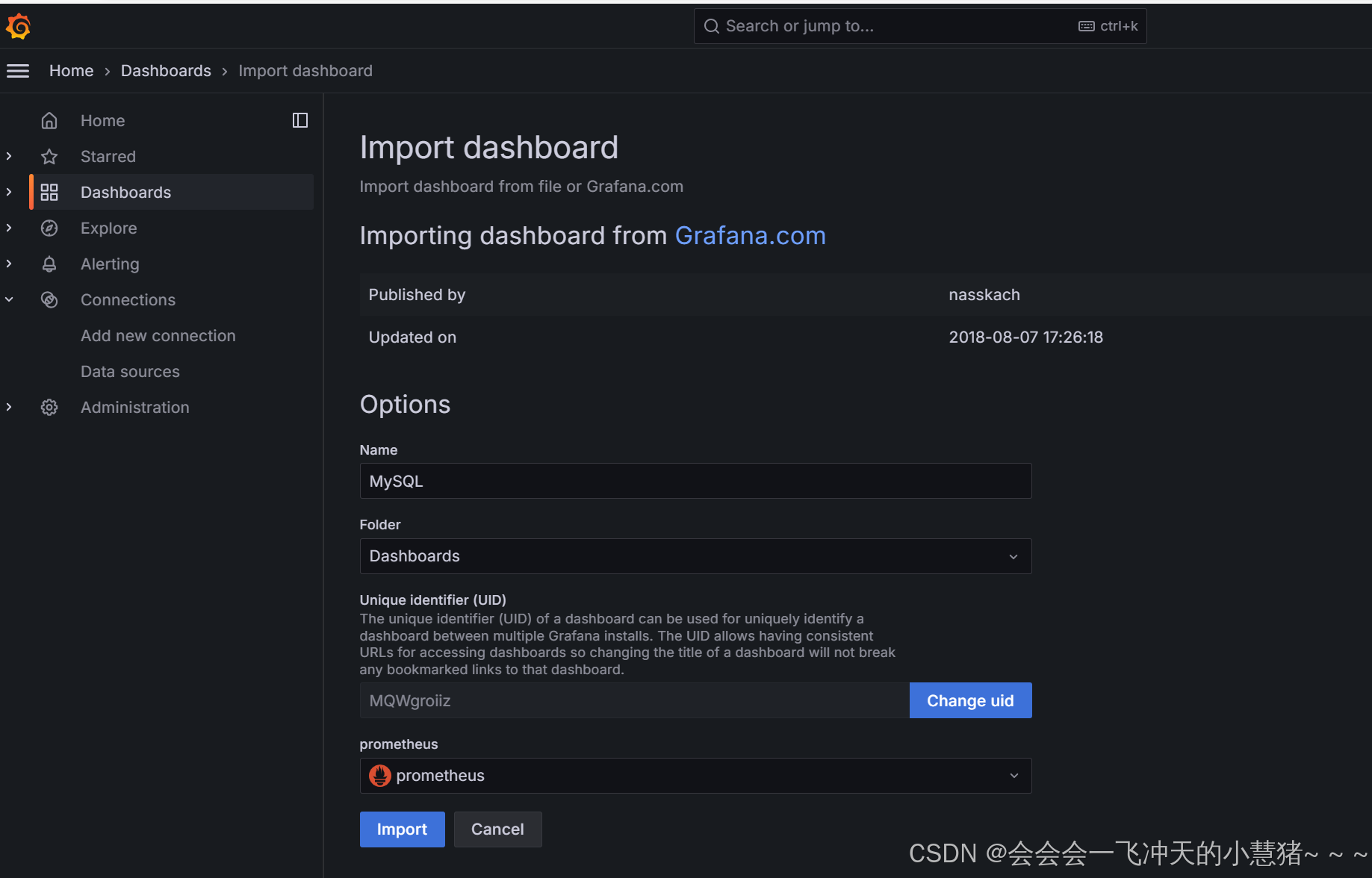Open Connections in the sidebar
1372x878 pixels.
tap(128, 299)
